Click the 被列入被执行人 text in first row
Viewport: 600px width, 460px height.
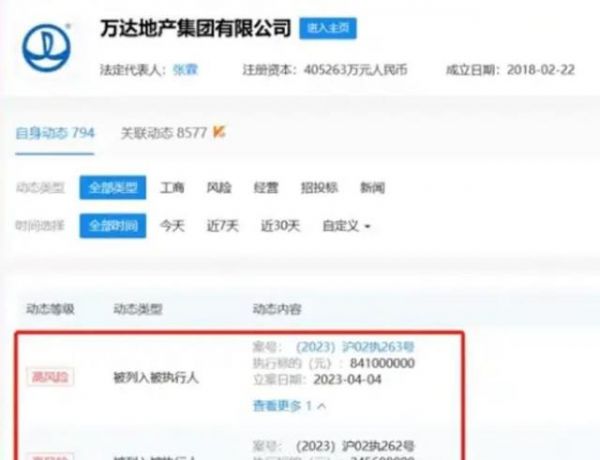(x=156, y=378)
